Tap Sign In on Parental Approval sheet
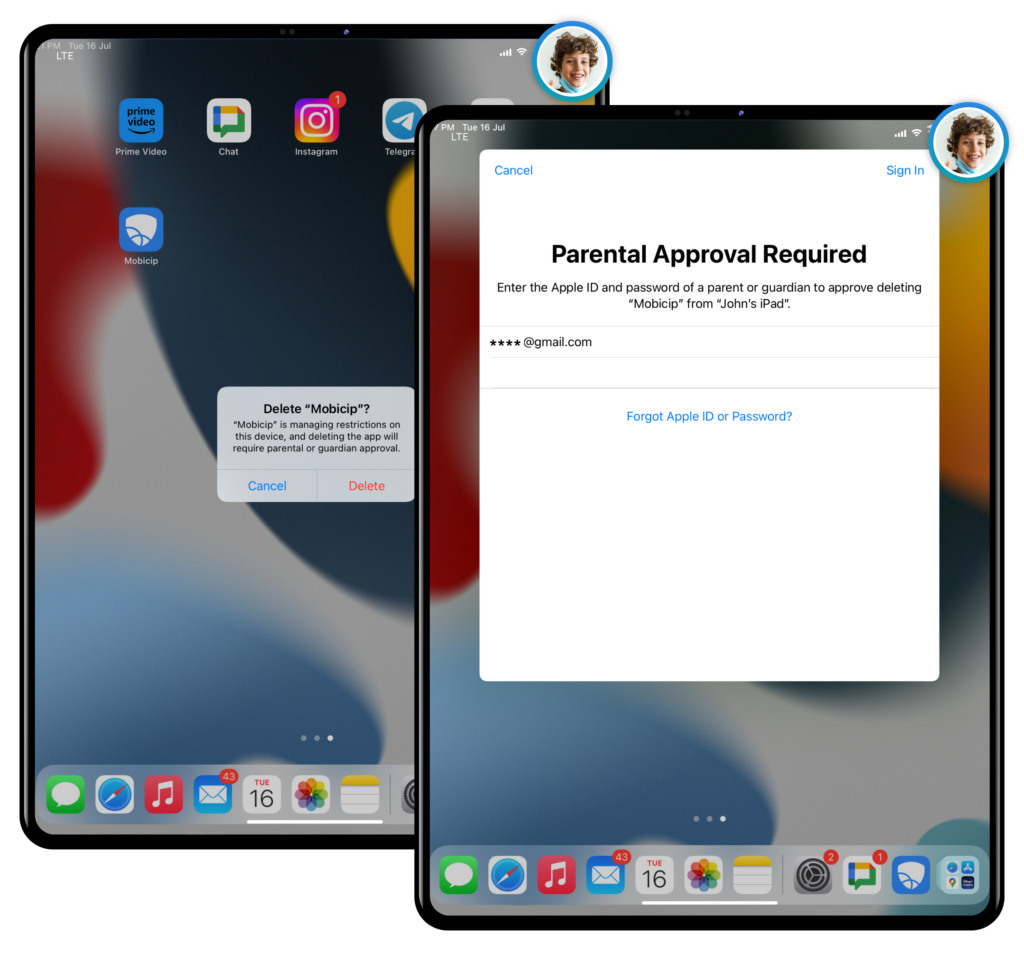1024x953 pixels. [x=904, y=171]
